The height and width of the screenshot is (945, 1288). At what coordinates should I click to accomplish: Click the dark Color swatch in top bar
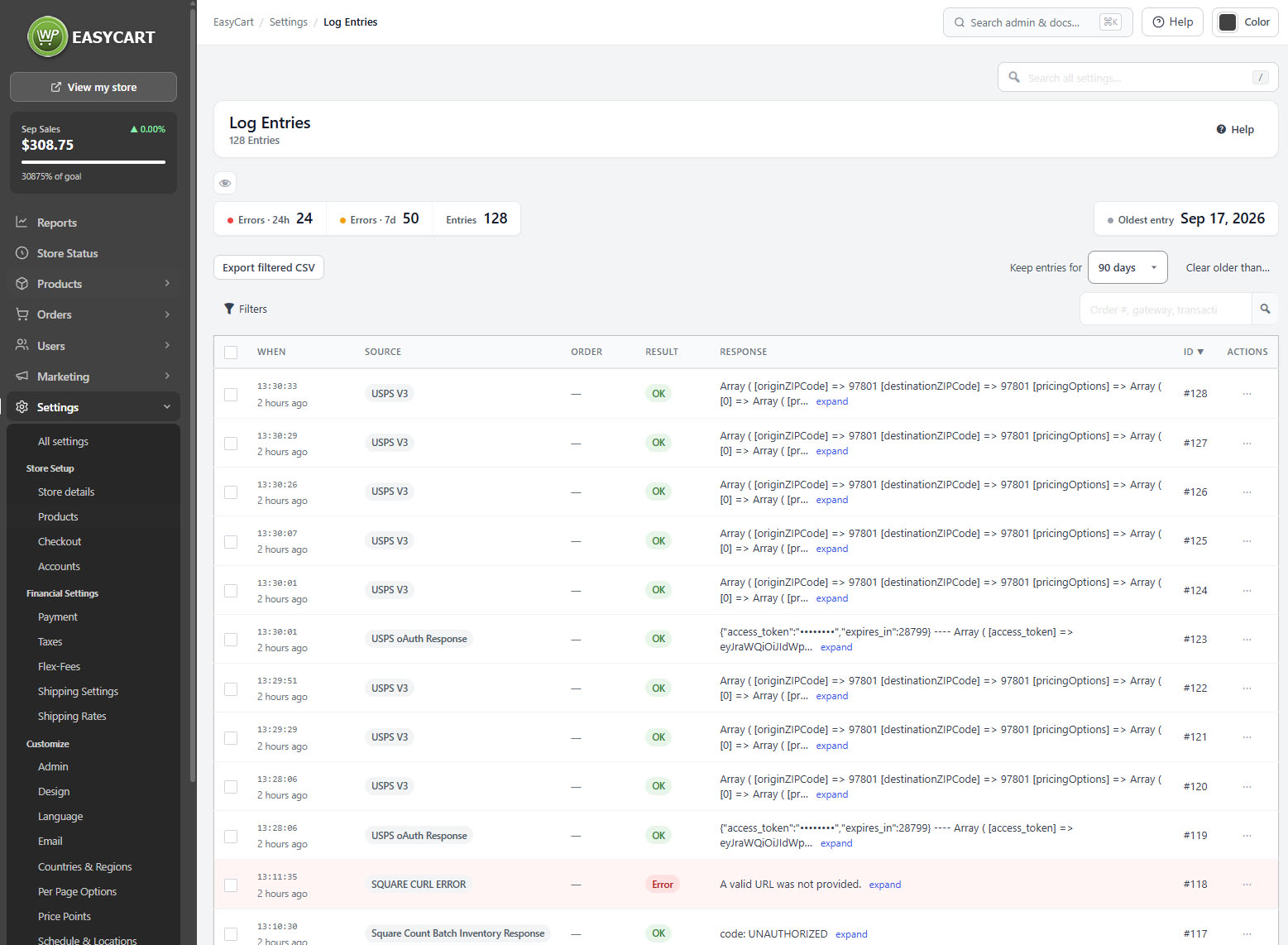click(x=1228, y=22)
